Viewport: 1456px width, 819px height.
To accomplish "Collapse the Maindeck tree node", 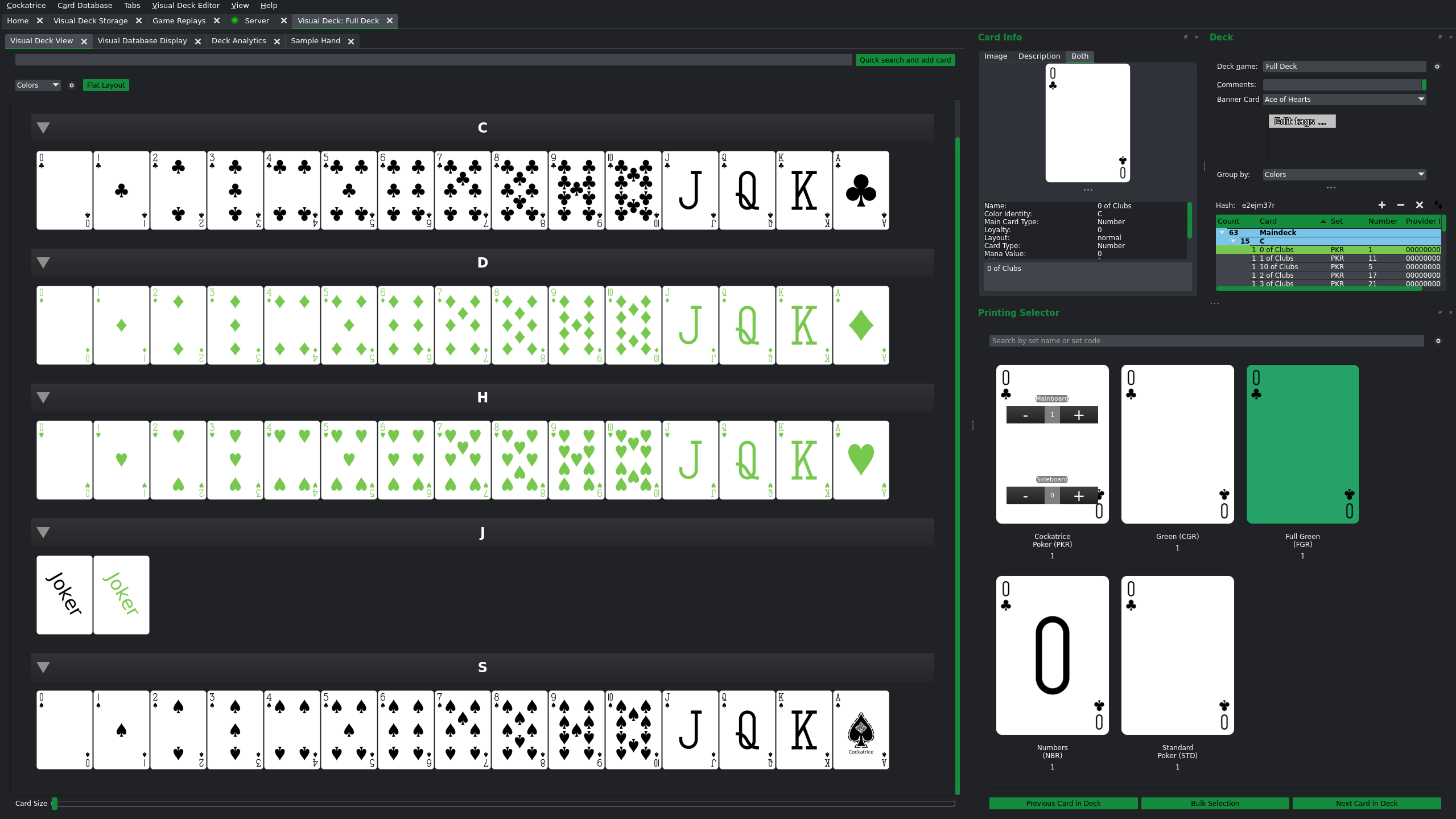I will point(1222,232).
